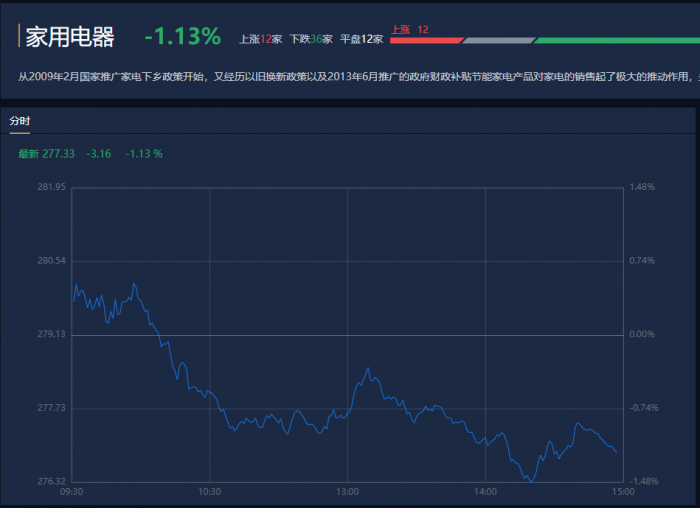Select the 分时 chart tab
This screenshot has height=508, width=700.
20,121
